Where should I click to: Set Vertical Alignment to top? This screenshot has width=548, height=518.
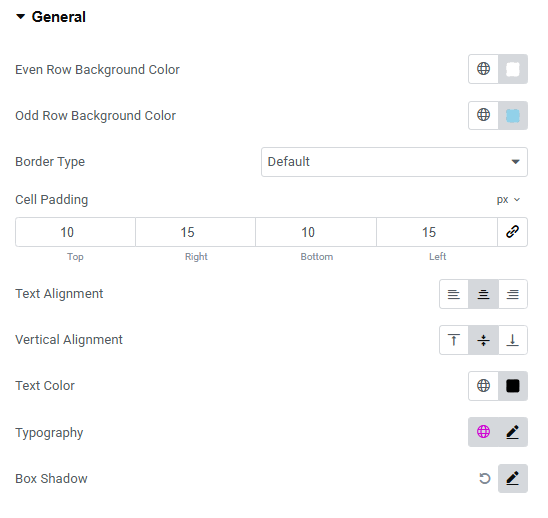tap(454, 340)
